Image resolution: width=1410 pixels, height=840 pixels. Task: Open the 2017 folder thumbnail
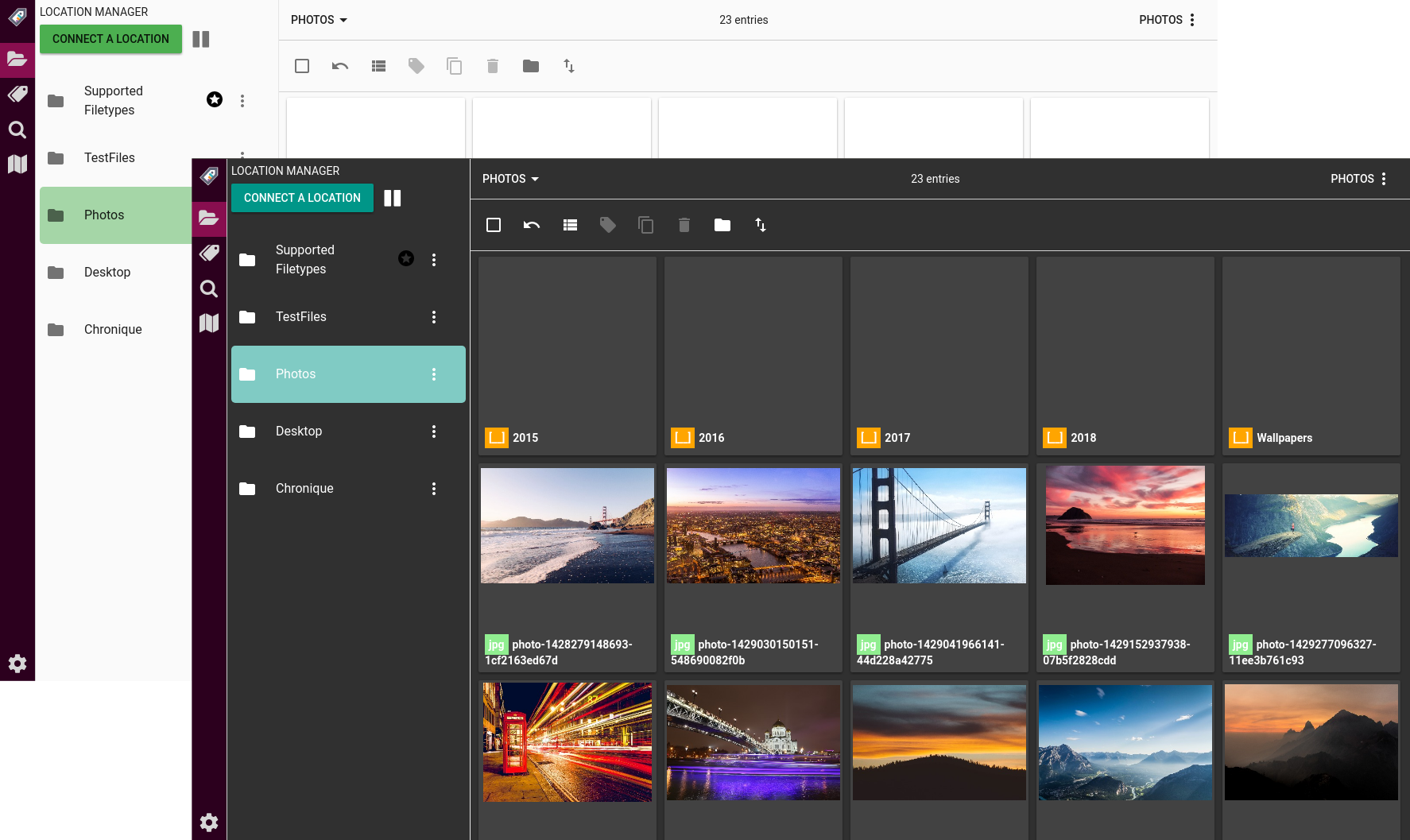[939, 356]
